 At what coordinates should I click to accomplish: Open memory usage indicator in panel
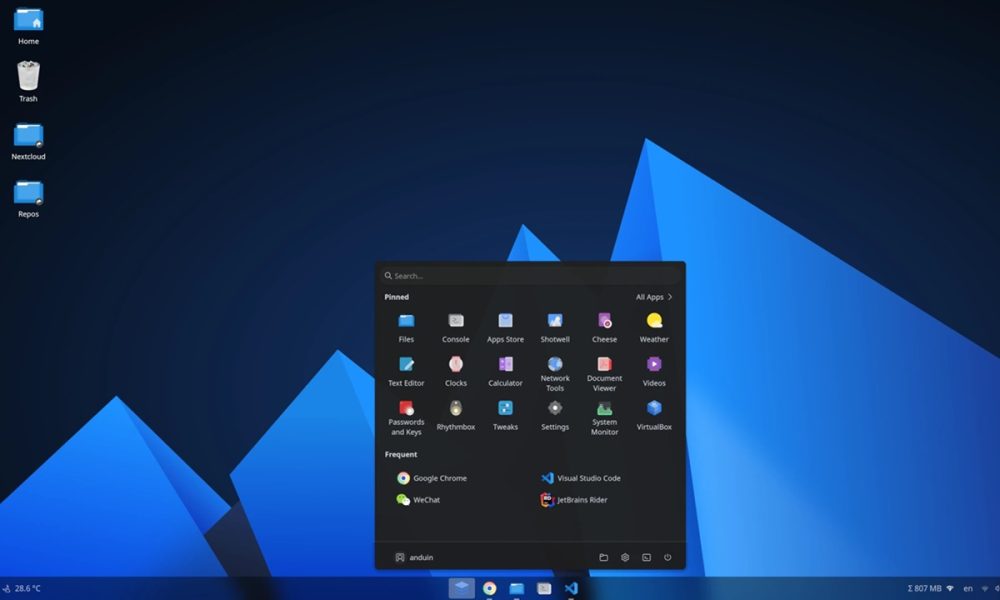pyautogui.click(x=924, y=588)
